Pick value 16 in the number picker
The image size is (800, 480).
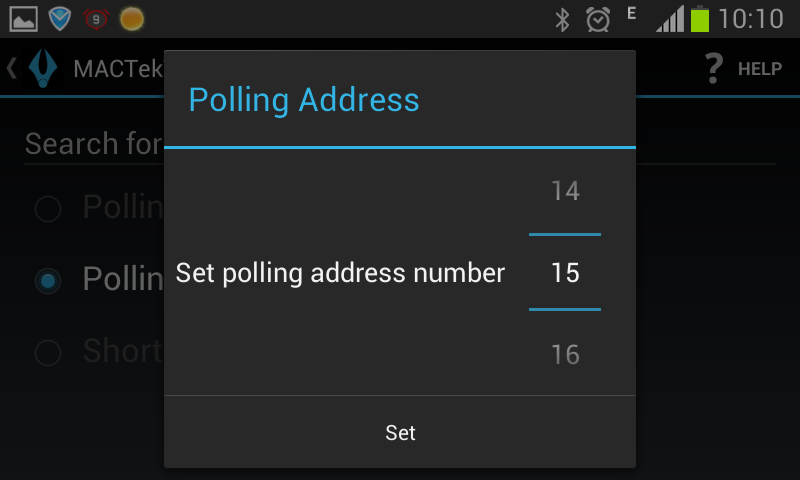[565, 355]
